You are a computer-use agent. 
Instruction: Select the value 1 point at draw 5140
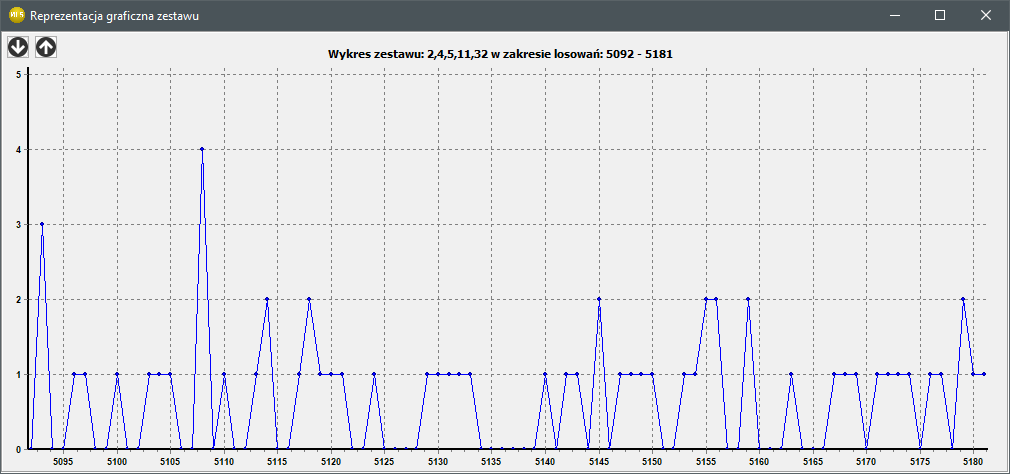click(545, 374)
